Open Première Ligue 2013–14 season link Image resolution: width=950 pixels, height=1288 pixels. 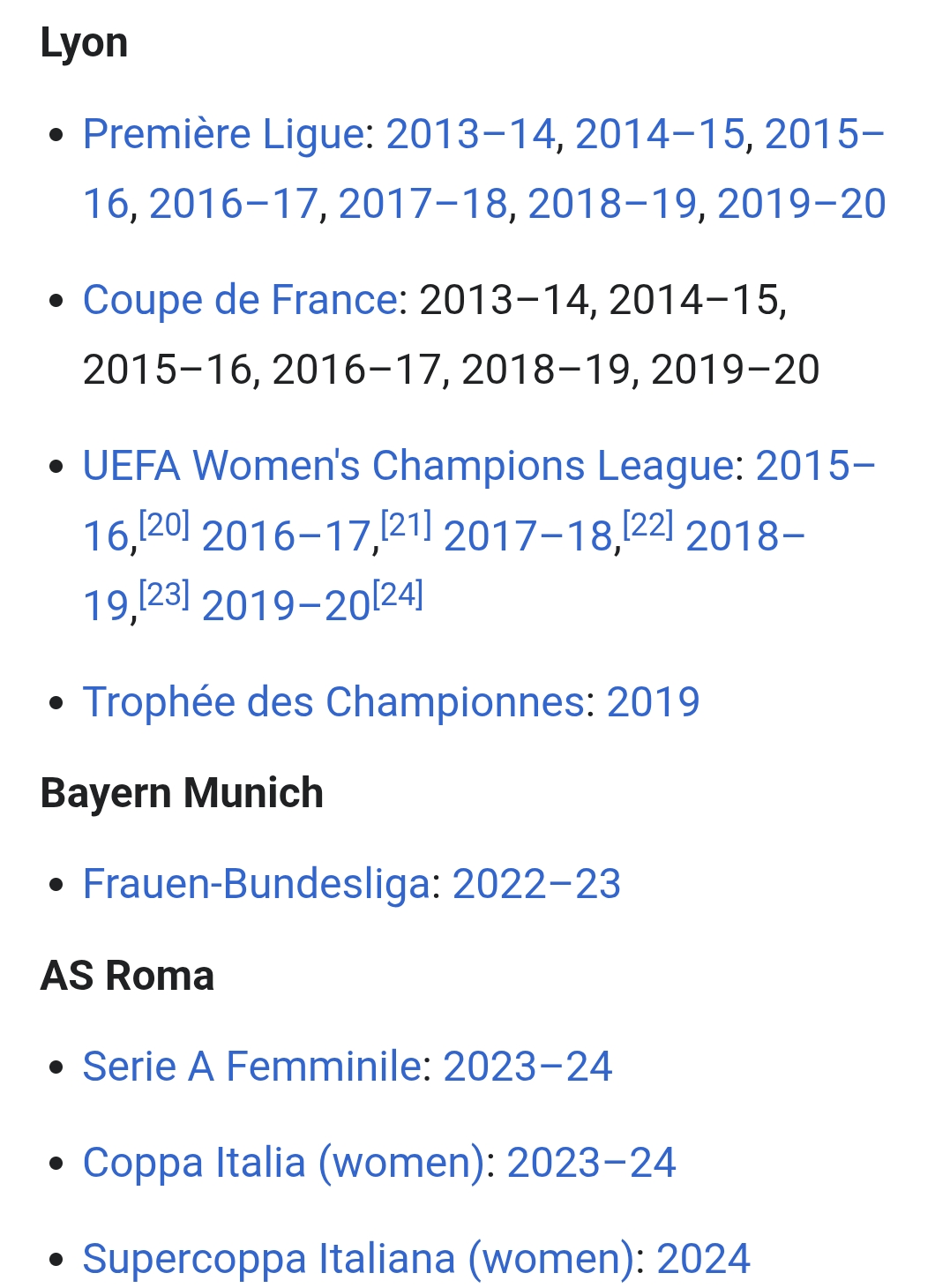pos(470,135)
